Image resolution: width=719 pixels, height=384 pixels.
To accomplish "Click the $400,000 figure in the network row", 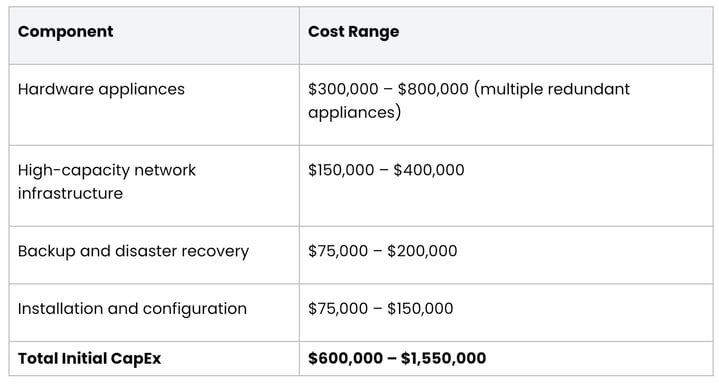I will point(429,170).
